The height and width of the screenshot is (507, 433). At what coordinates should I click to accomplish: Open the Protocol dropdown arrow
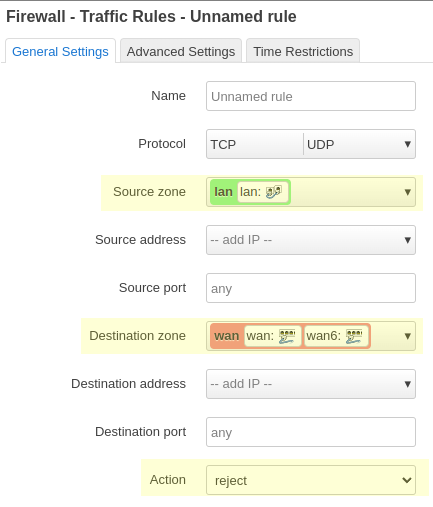[x=407, y=144]
